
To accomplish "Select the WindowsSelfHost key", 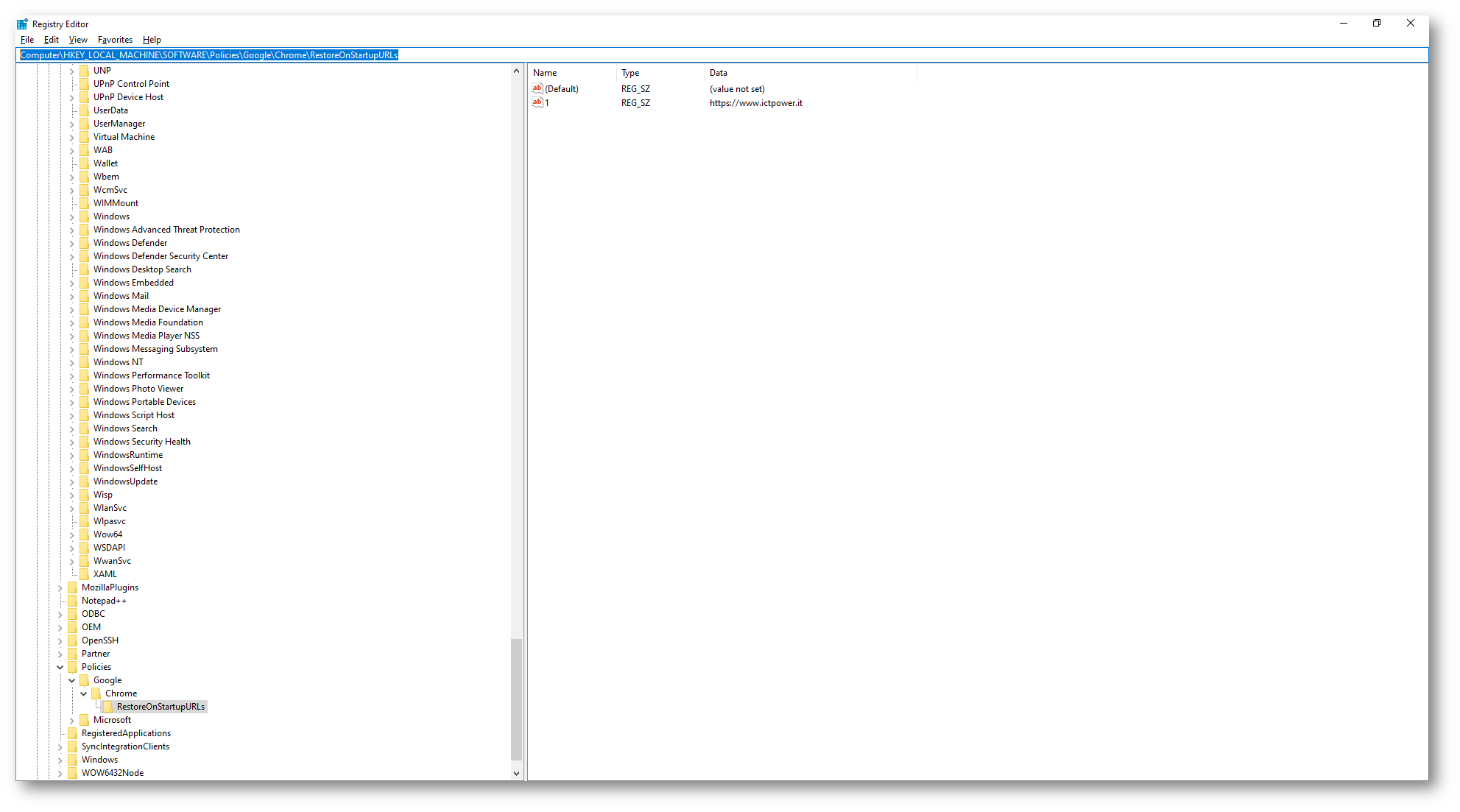I will (x=128, y=468).
